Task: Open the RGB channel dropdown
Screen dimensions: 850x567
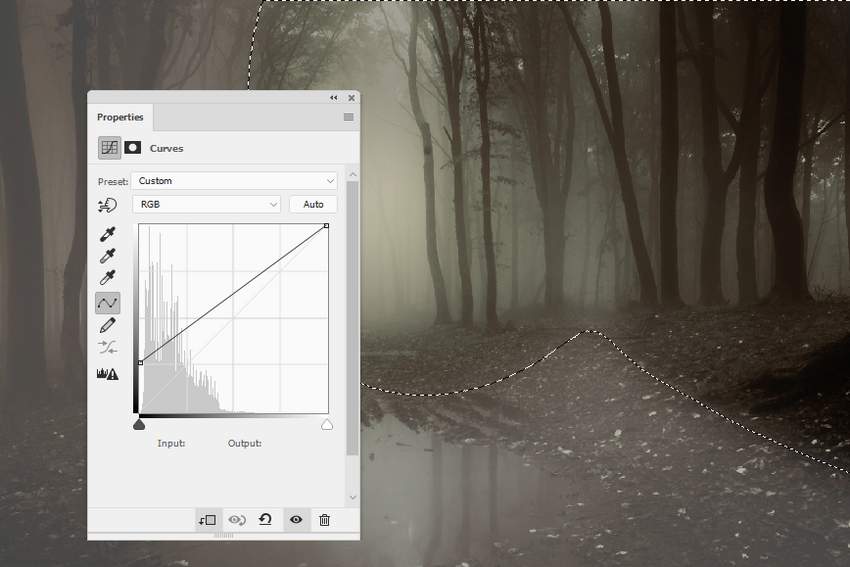Action: coord(207,204)
